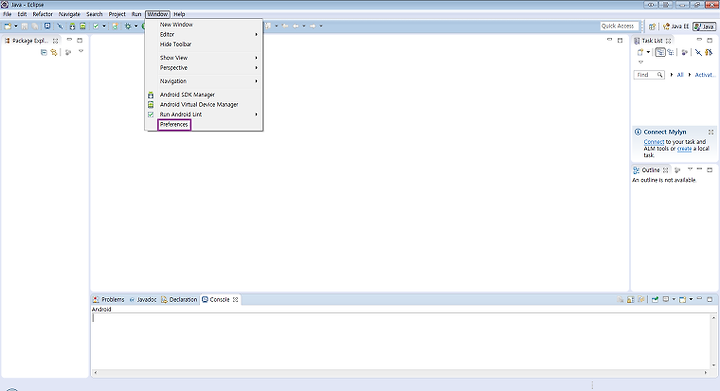This screenshot has width=720, height=391.
Task: Select the Task List tab
Action: pyautogui.click(x=652, y=41)
